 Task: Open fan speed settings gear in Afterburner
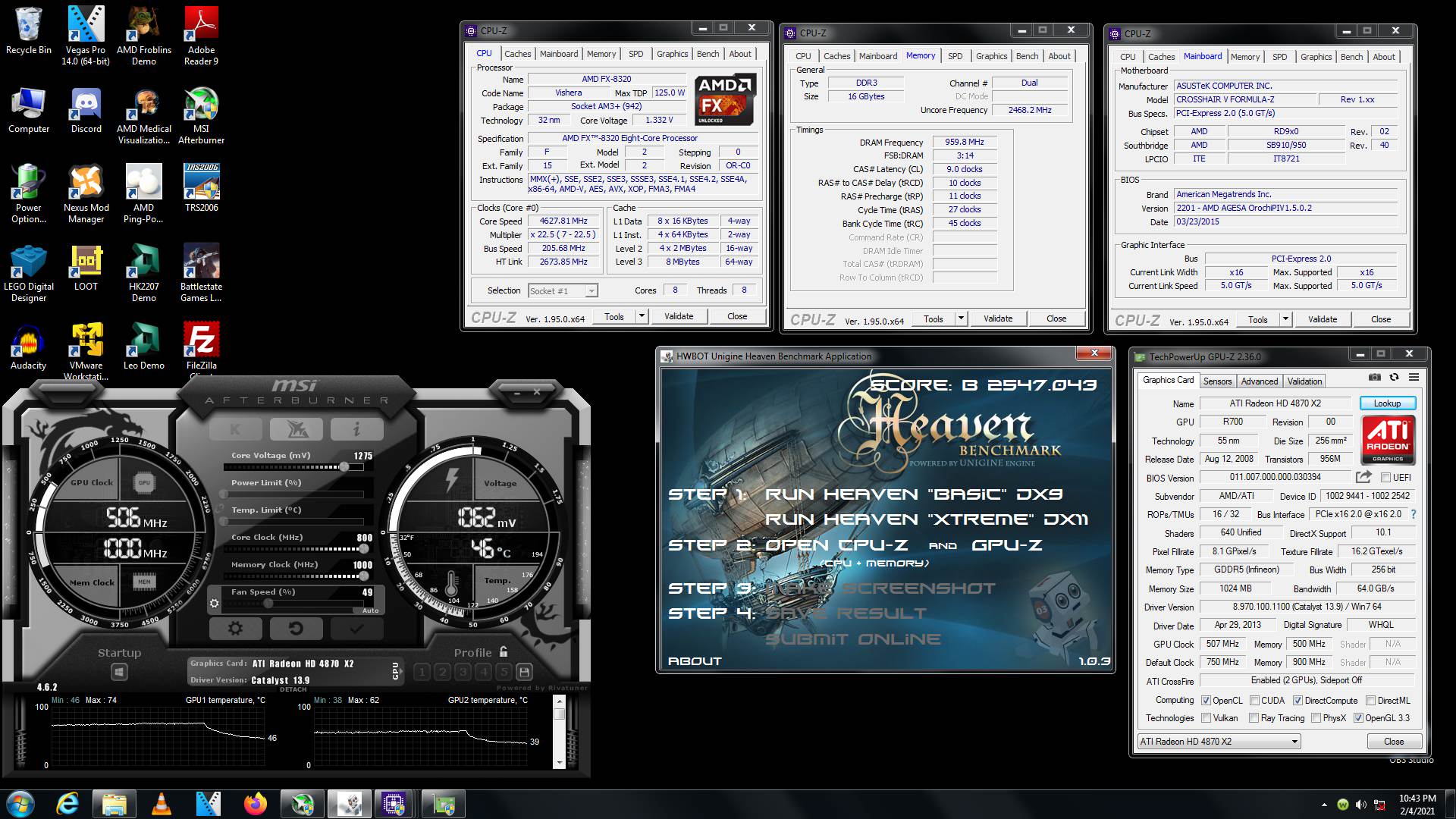point(215,604)
